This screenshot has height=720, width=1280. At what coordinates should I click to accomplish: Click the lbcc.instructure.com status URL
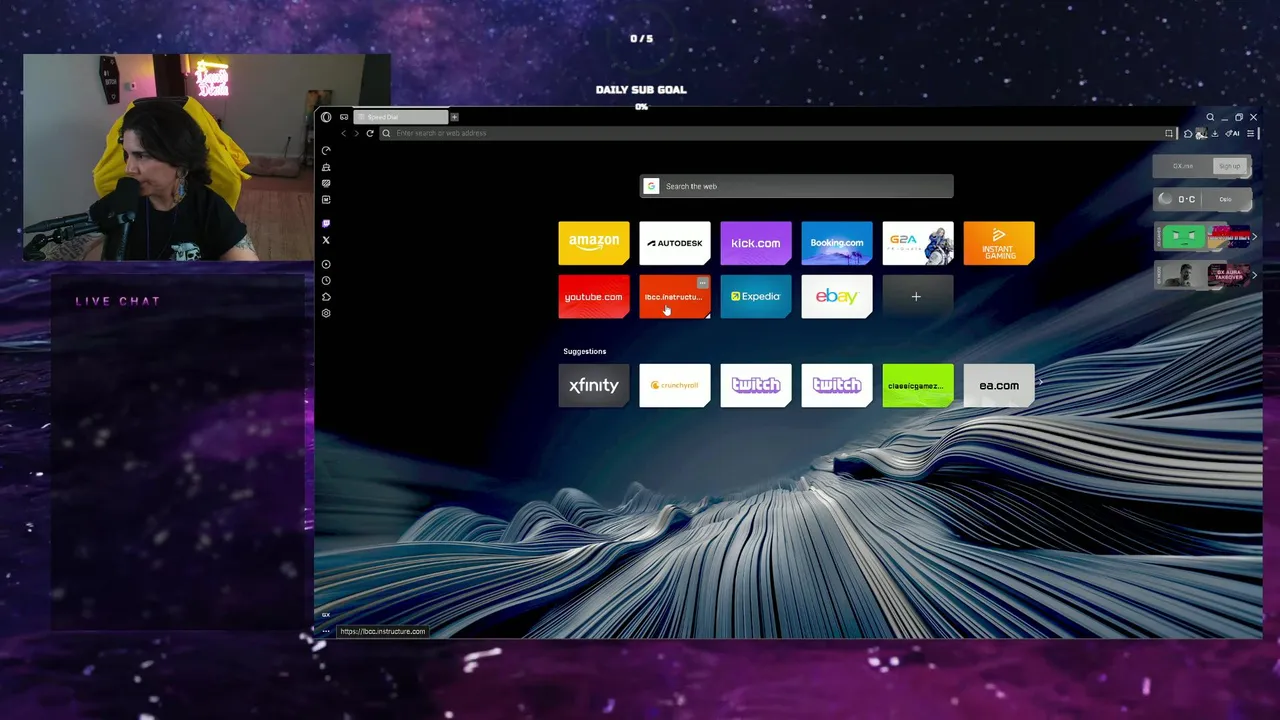click(382, 631)
